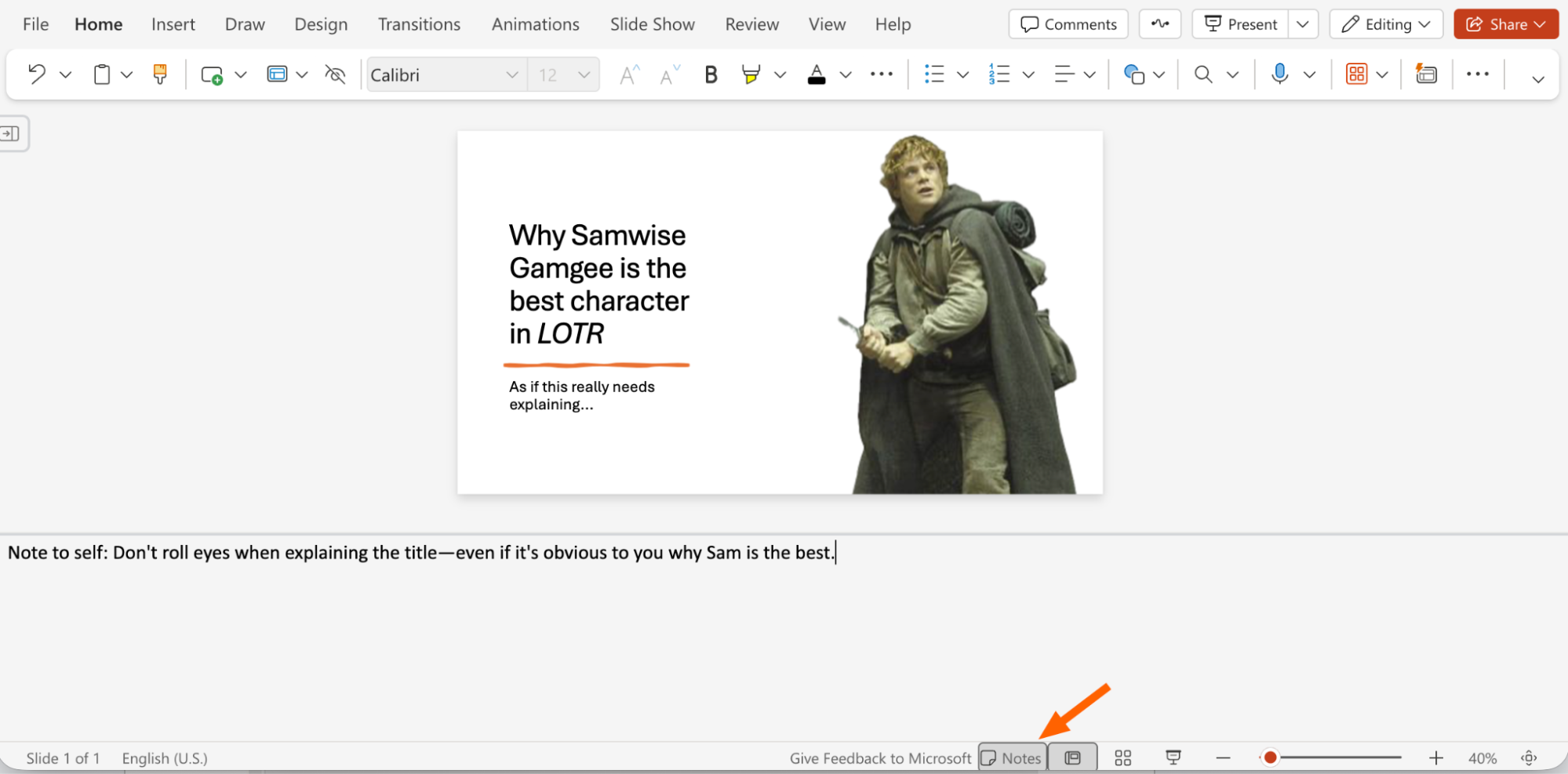This screenshot has width=1568, height=774.
Task: Select the Format Painter tool
Action: [x=160, y=74]
